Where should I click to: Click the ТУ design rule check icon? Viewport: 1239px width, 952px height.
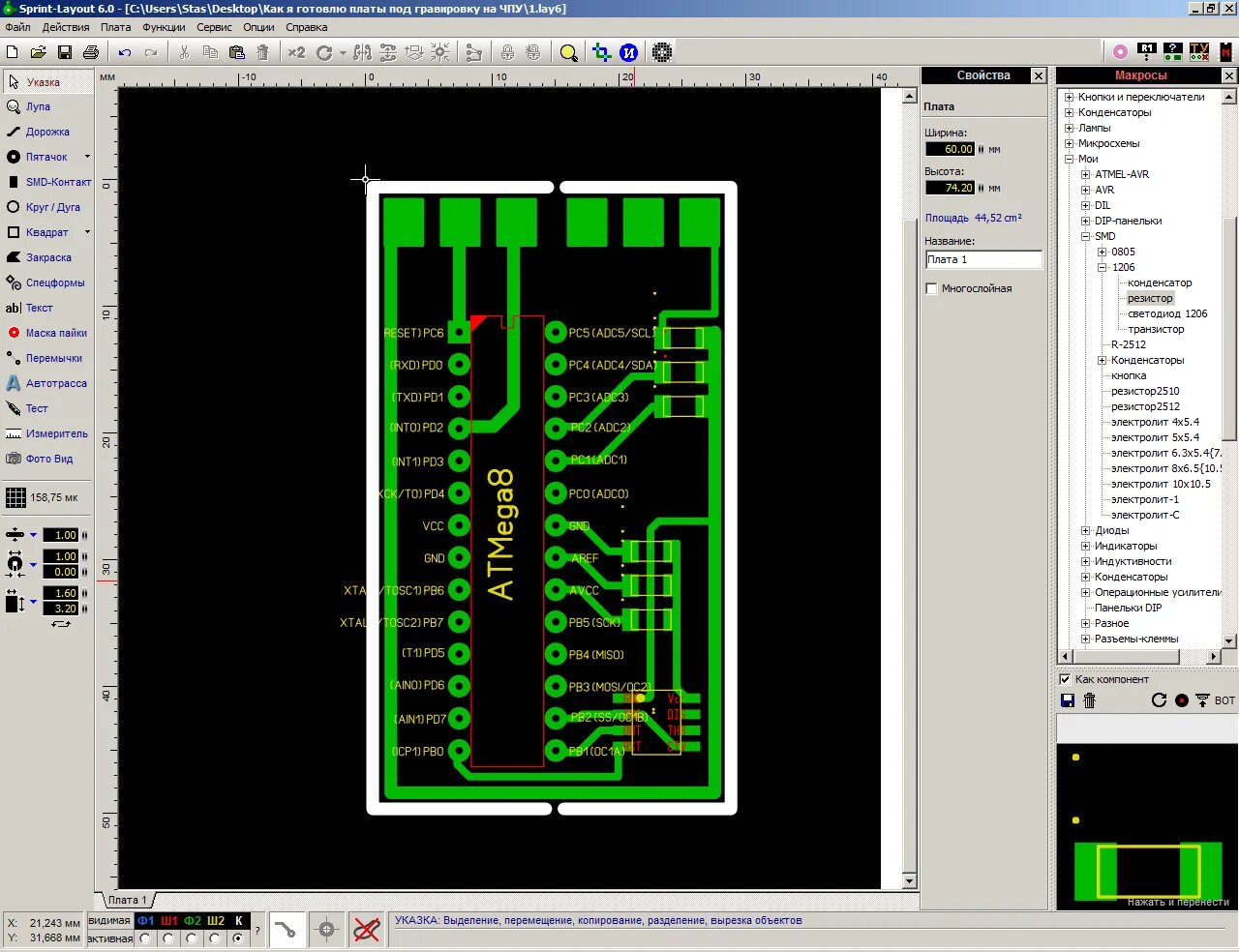click(x=1199, y=52)
